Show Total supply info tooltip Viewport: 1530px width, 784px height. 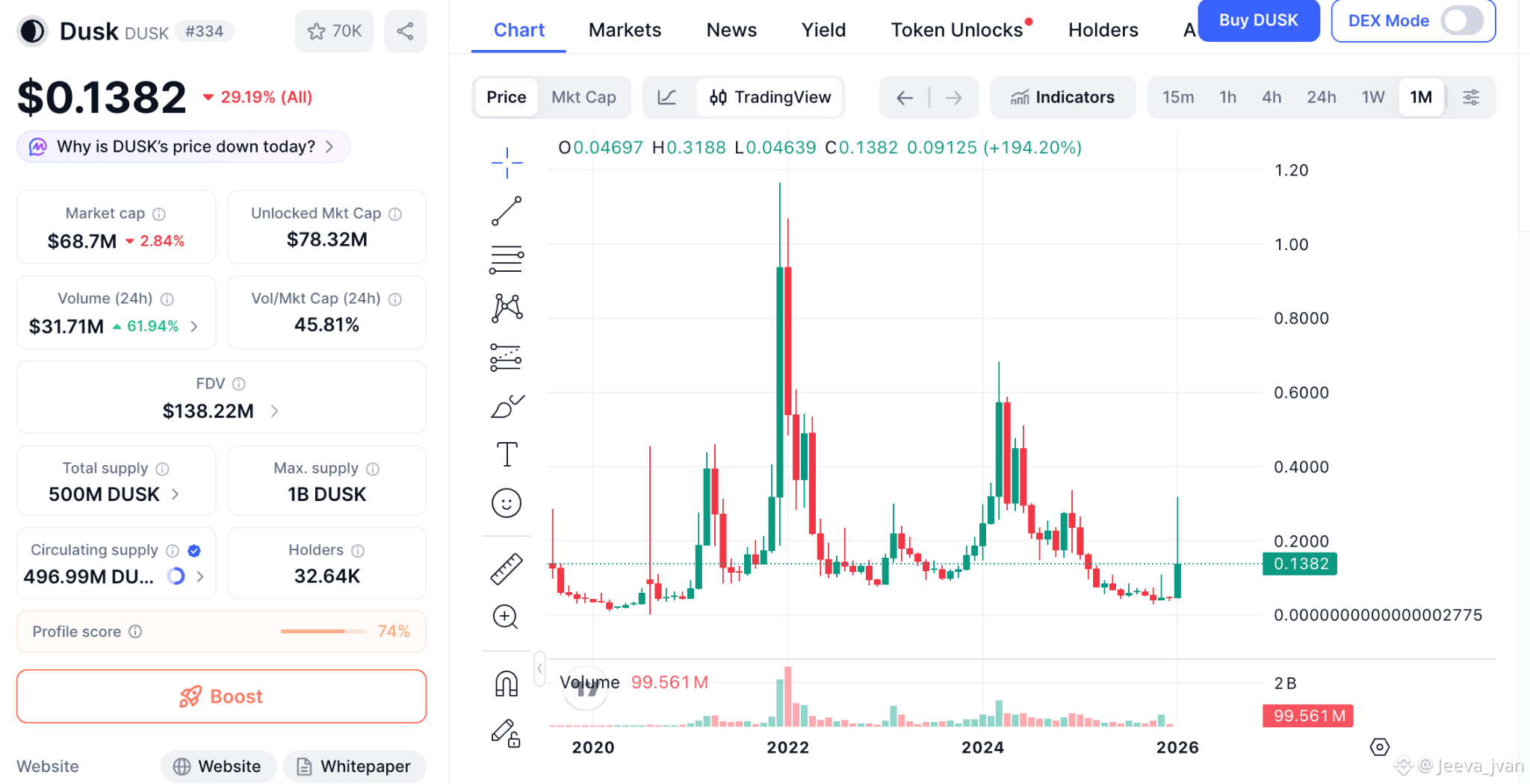pyautogui.click(x=162, y=469)
